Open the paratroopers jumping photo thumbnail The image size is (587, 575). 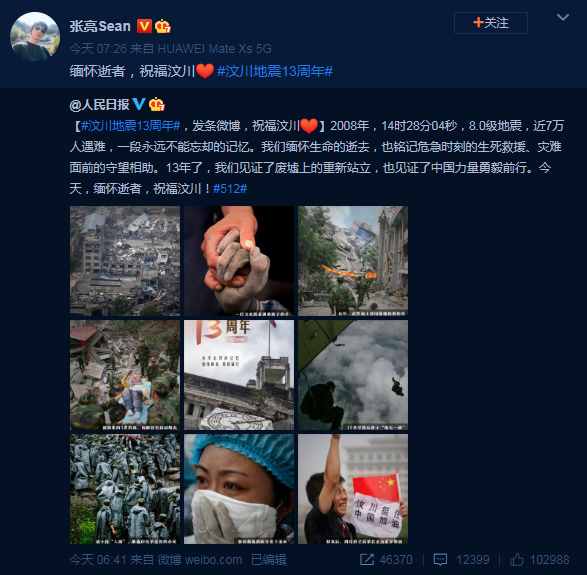click(353, 375)
